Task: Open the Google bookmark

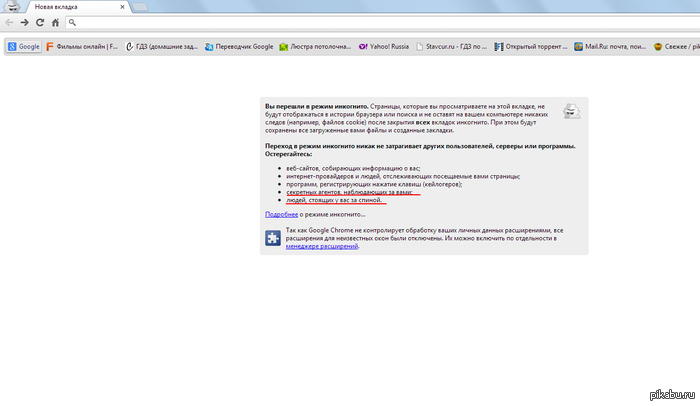Action: tap(24, 46)
